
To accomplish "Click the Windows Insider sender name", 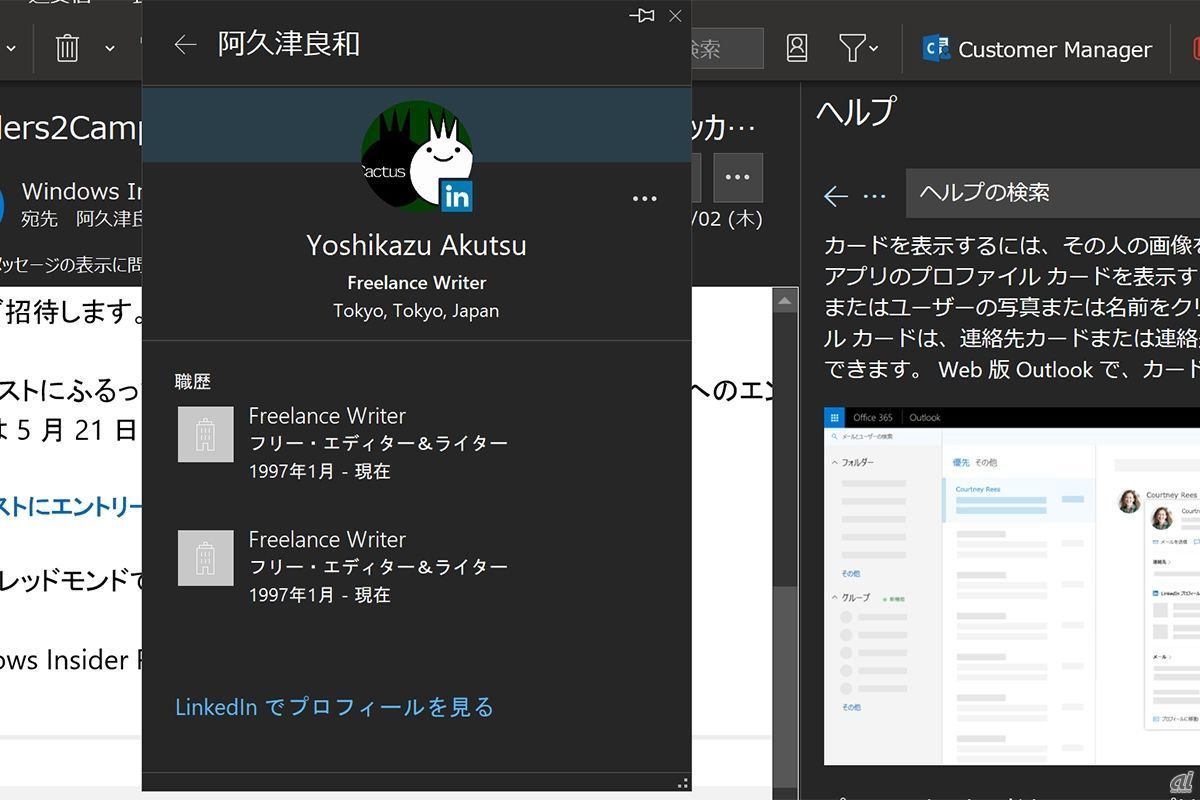I will pos(84,191).
